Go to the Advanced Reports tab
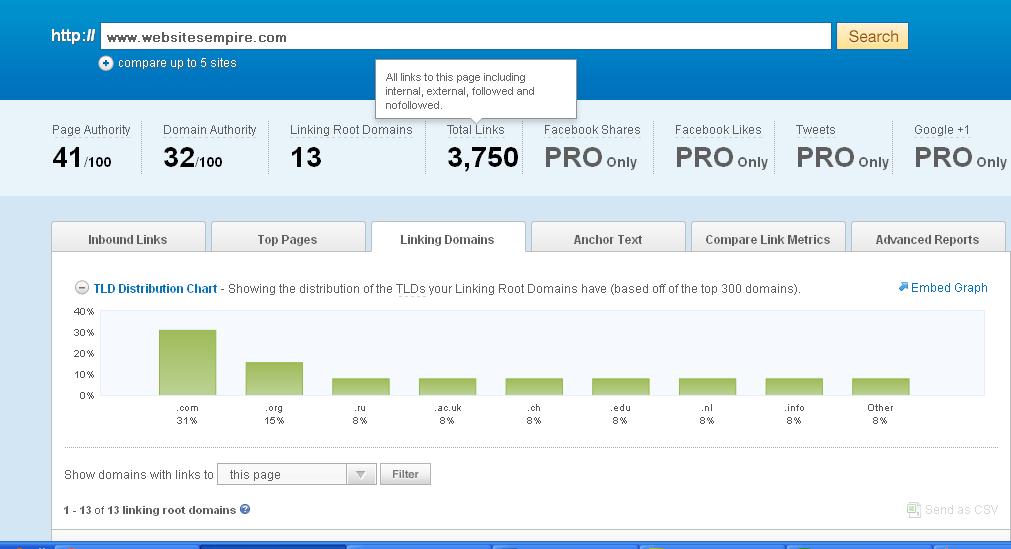1011x549 pixels. [927, 239]
